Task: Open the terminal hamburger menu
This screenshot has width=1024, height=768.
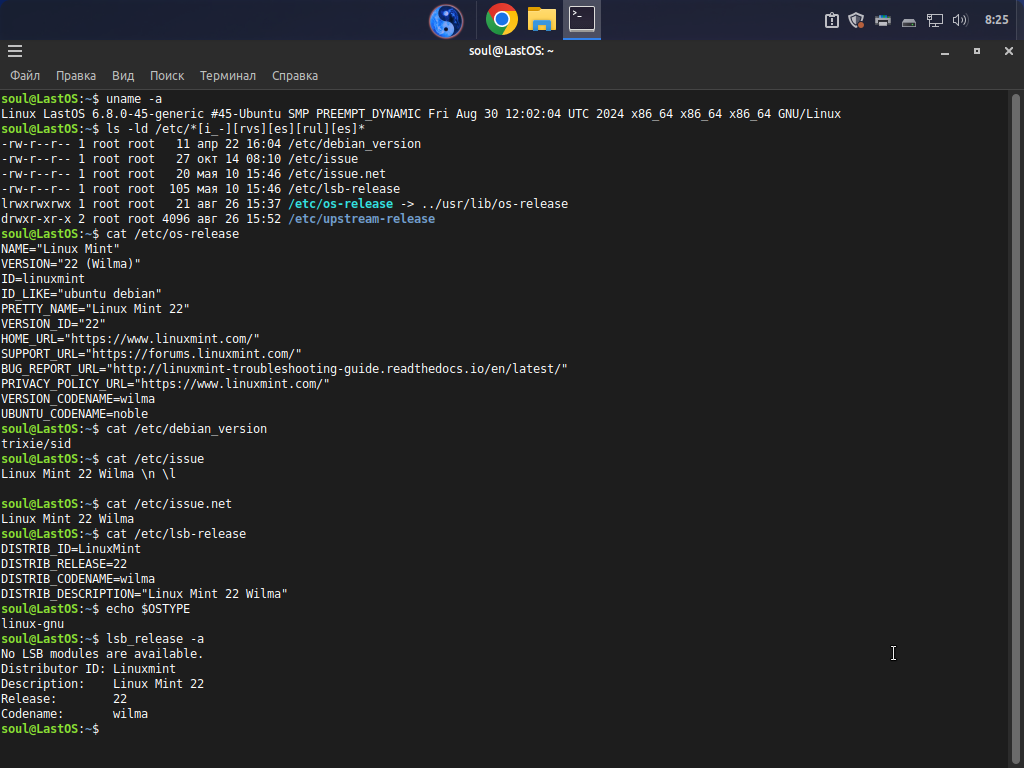Action: tap(15, 51)
